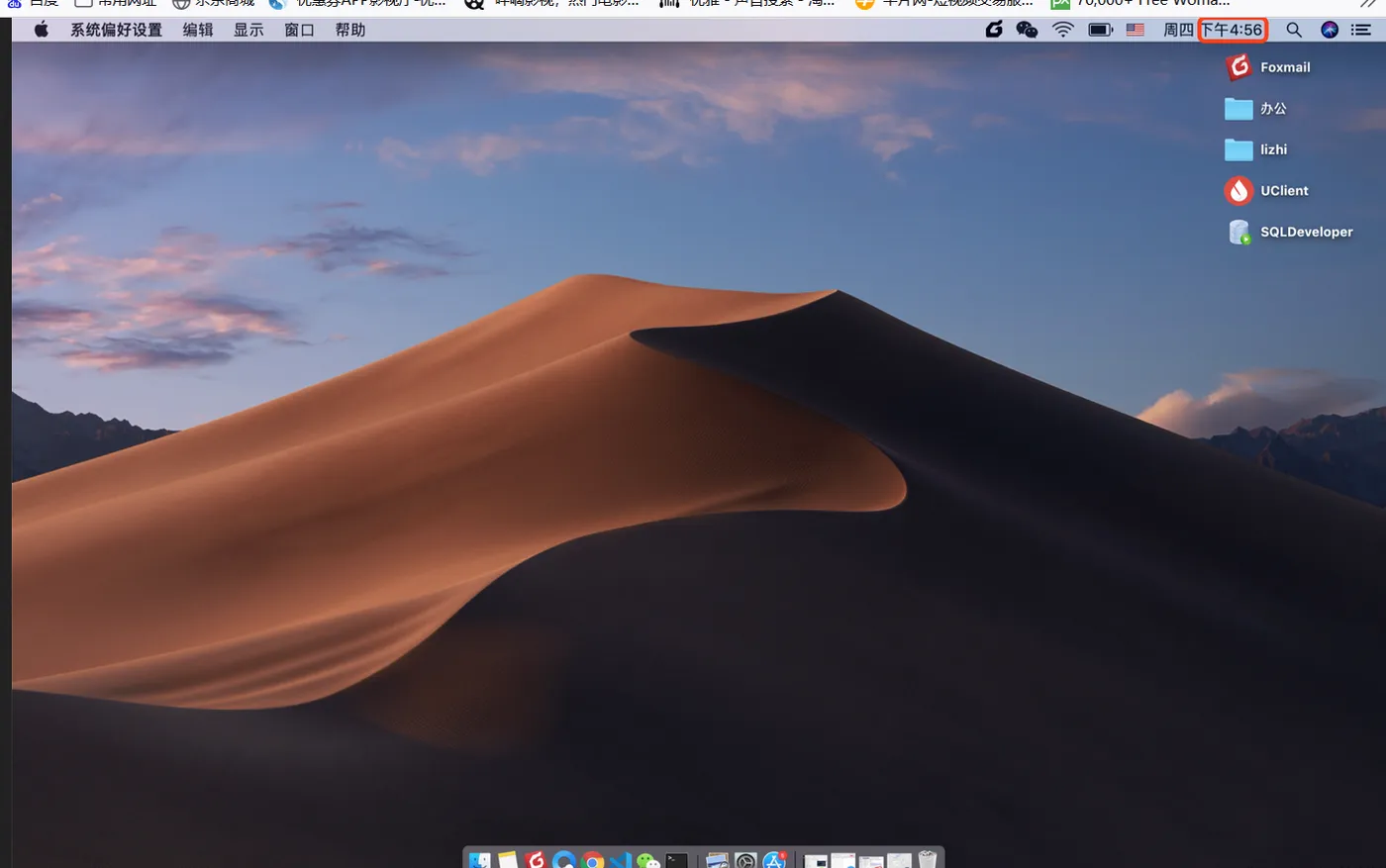Open the Apple menu
This screenshot has width=1386, height=868.
(41, 30)
